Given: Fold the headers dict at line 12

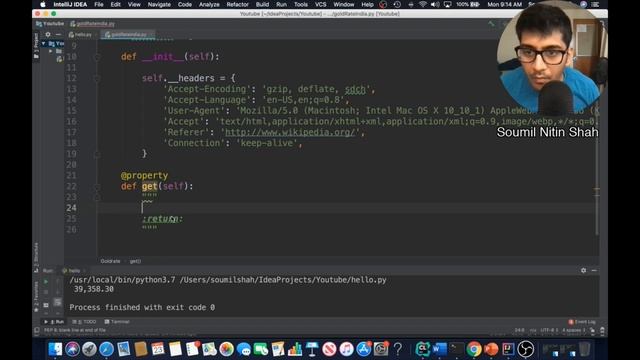Looking at the screenshot, I should (x=97, y=78).
